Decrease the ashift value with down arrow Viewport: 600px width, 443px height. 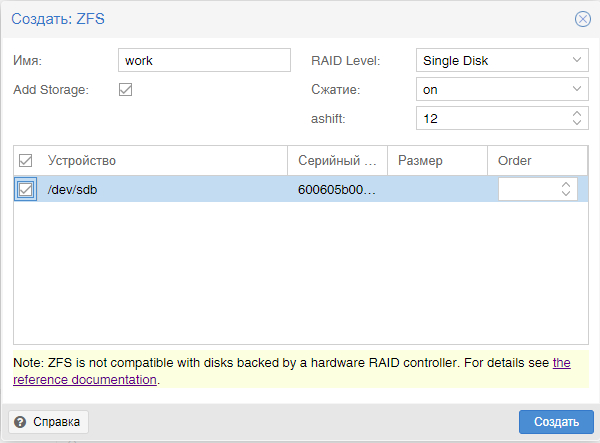pos(577,122)
